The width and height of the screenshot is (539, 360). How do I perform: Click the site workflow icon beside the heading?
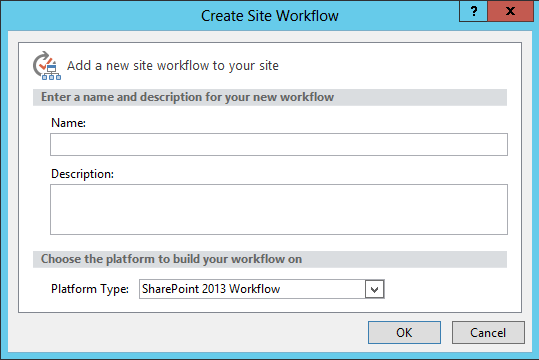coord(47,66)
